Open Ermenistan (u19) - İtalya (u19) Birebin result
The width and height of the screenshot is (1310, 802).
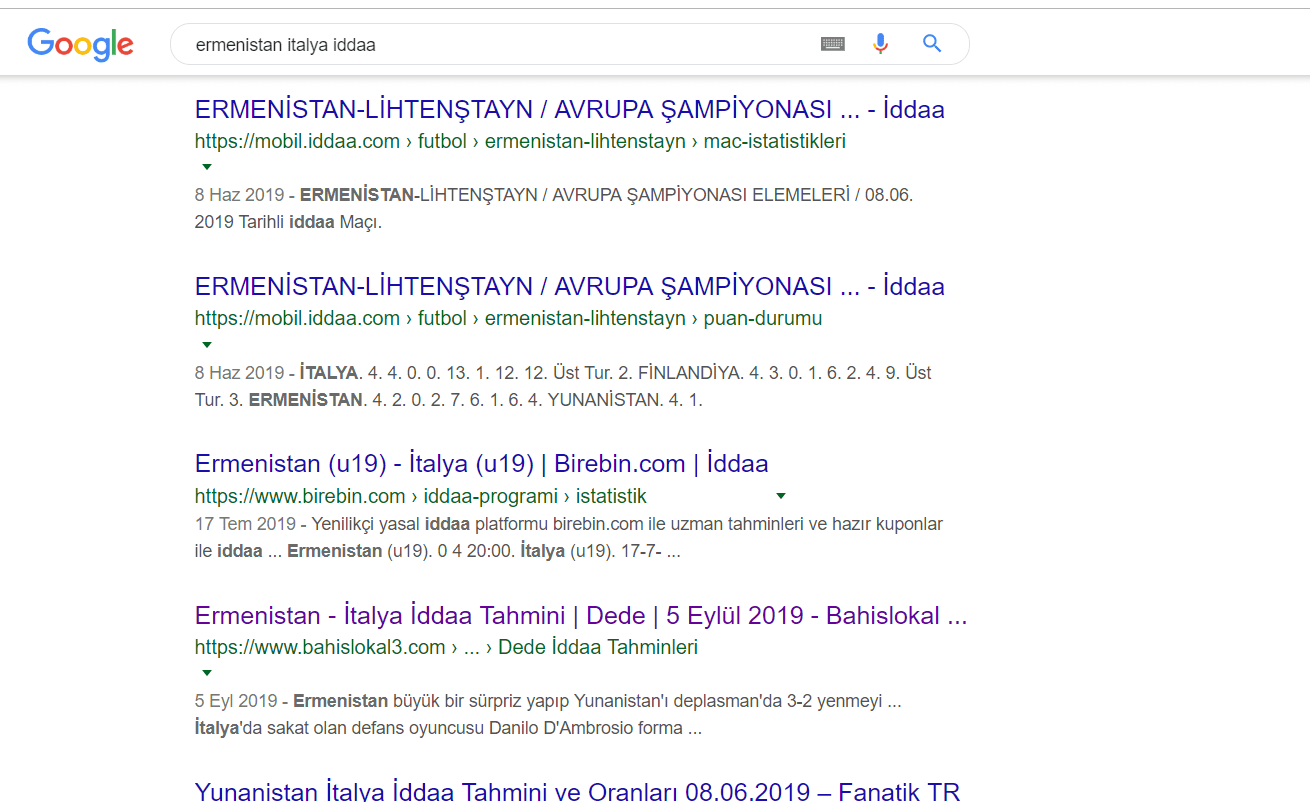coord(481,464)
